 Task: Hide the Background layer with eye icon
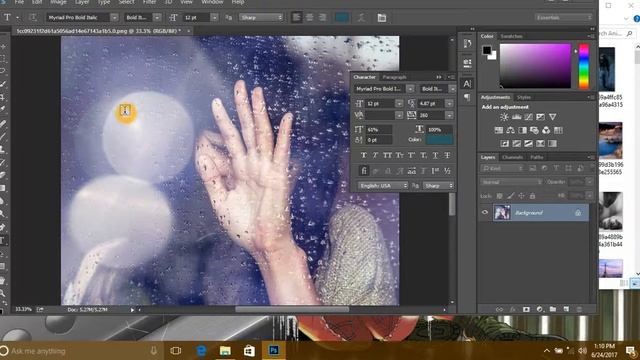485,212
